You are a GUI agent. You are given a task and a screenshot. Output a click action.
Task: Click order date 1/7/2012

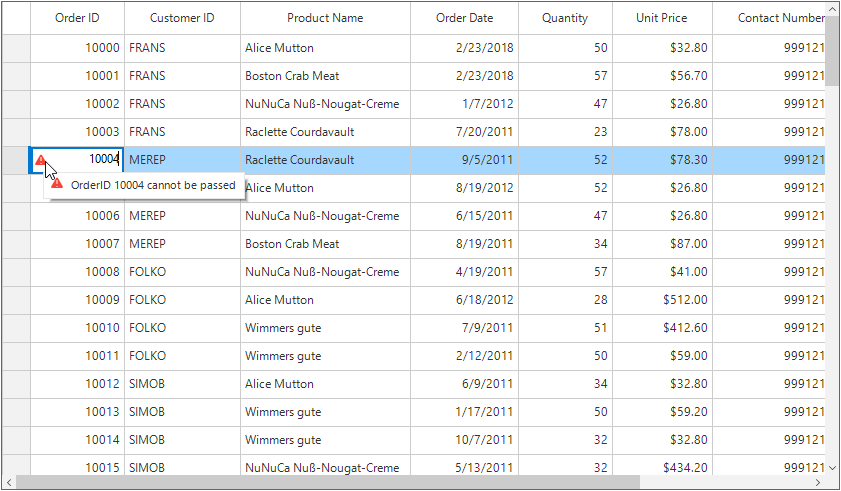pos(488,104)
